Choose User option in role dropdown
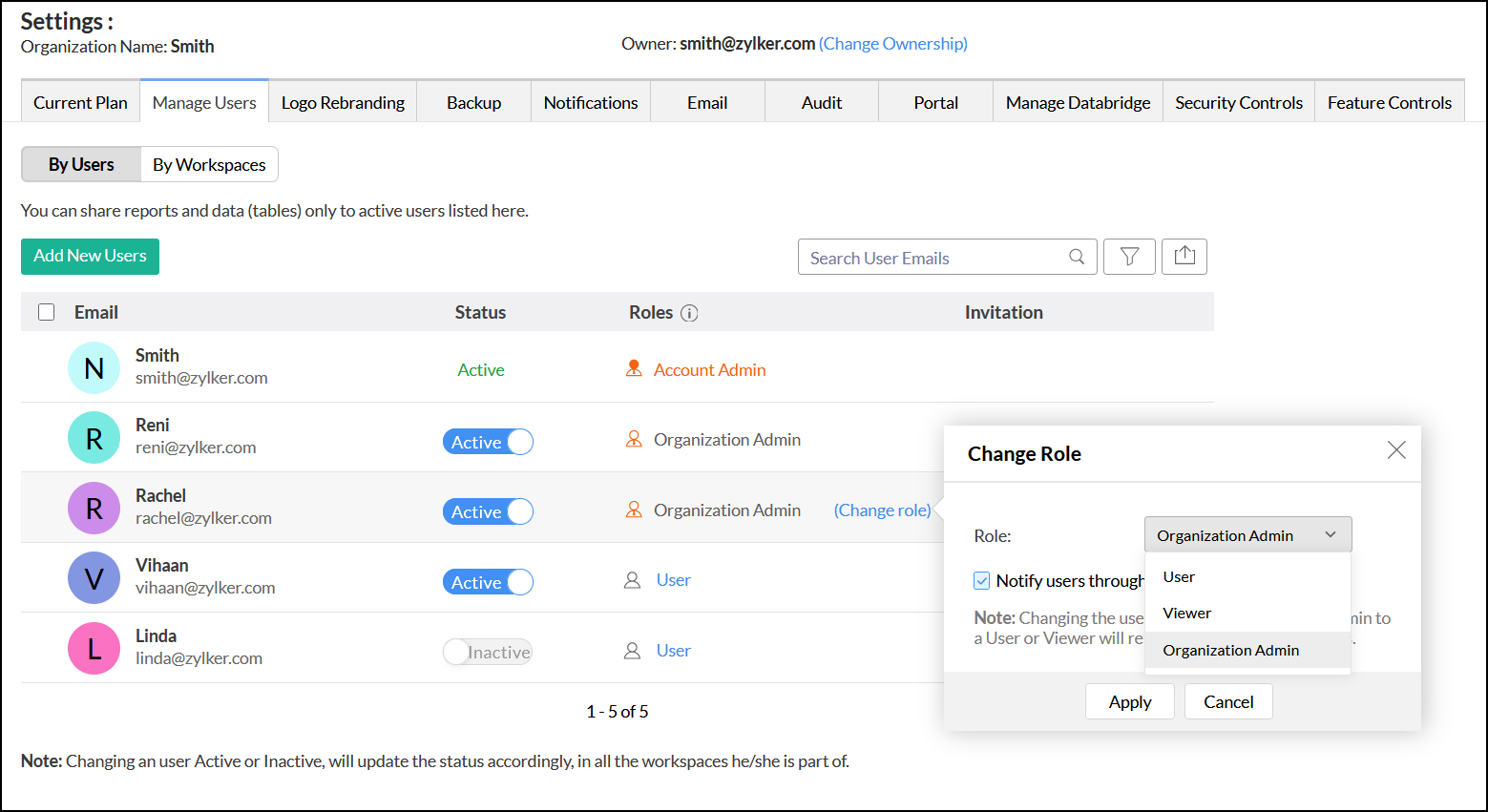1488x812 pixels. 1179,577
